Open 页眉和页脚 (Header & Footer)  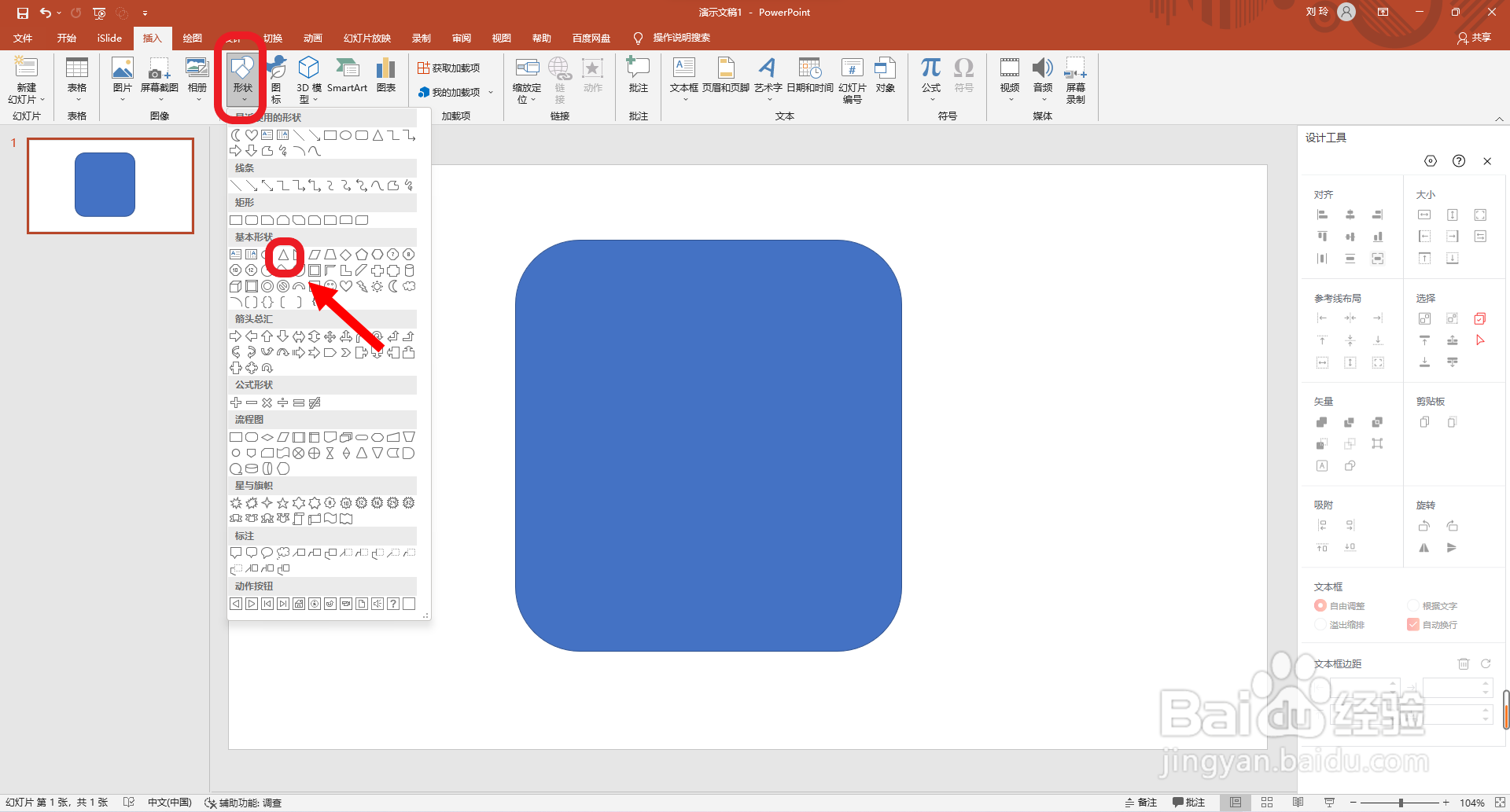point(726,76)
